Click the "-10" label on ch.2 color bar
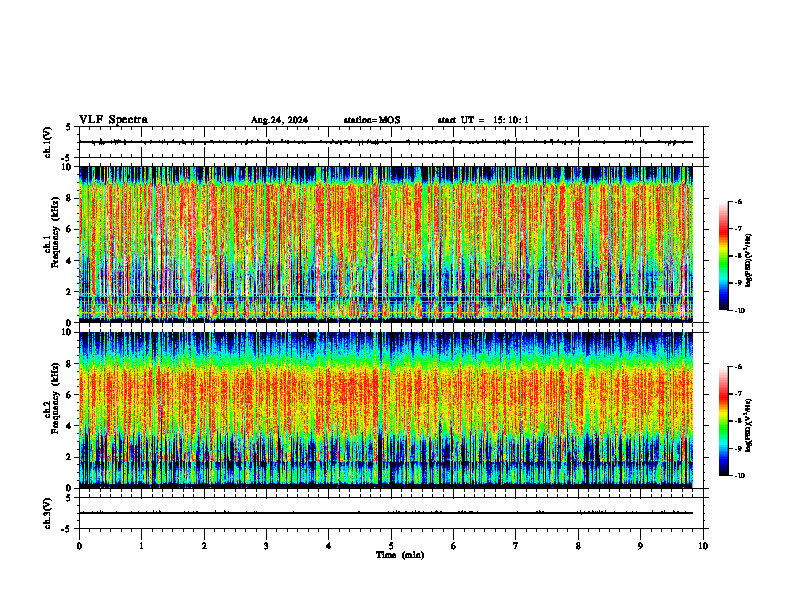 tap(740, 476)
